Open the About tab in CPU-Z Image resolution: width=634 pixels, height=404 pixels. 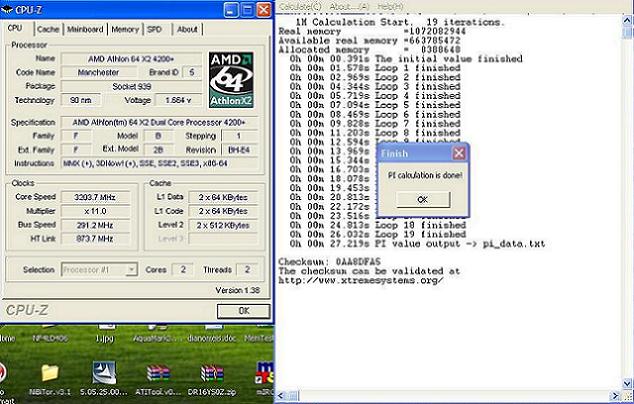click(187, 29)
